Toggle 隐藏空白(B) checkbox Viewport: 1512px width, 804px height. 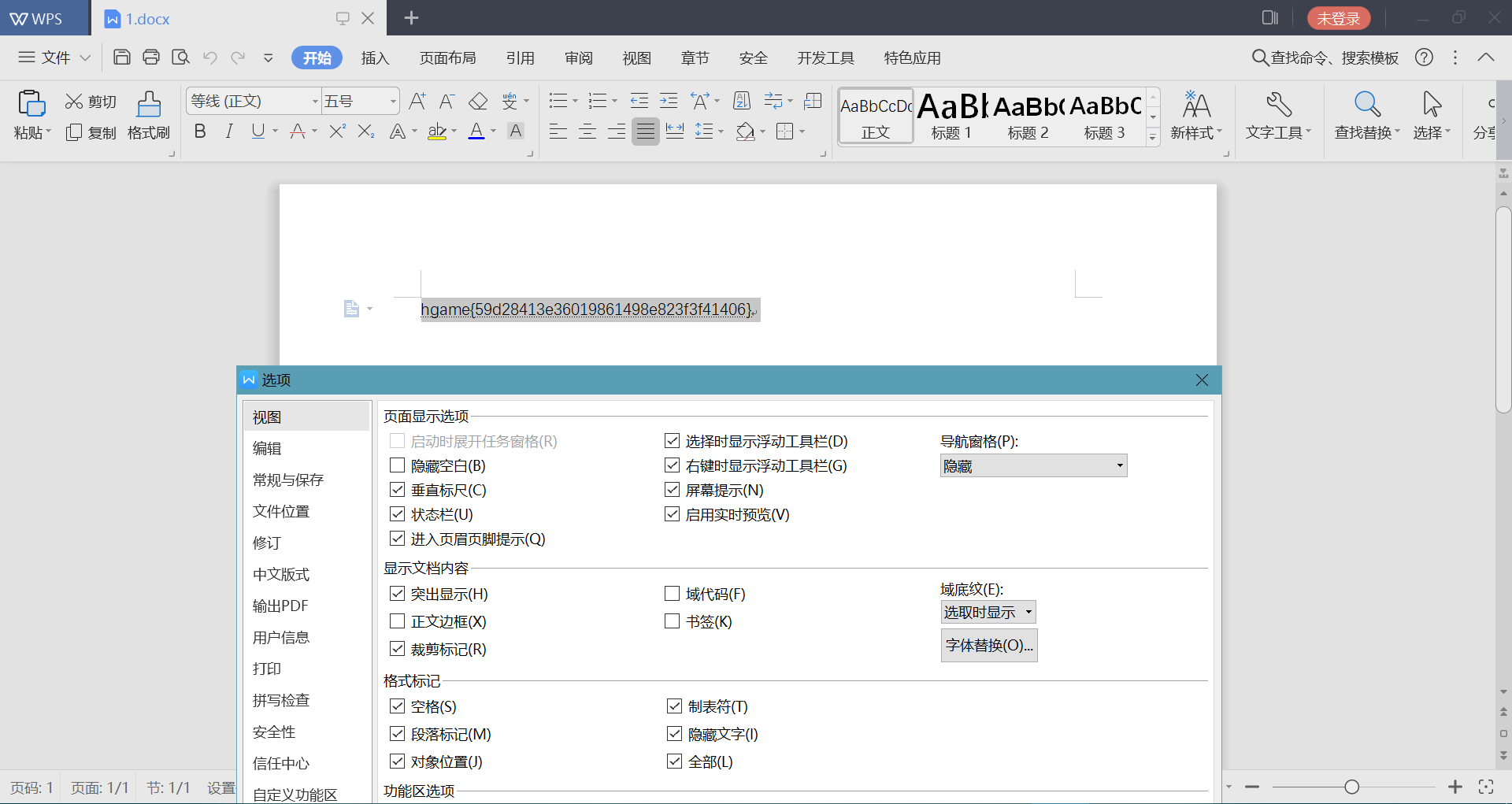[398, 465]
